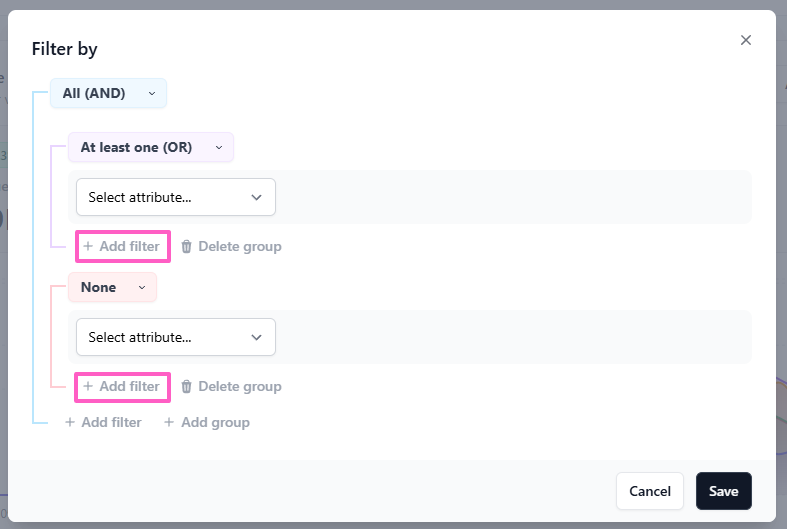This screenshot has width=787, height=529.
Task: Click the trash icon for the None group
Action: [x=186, y=386]
